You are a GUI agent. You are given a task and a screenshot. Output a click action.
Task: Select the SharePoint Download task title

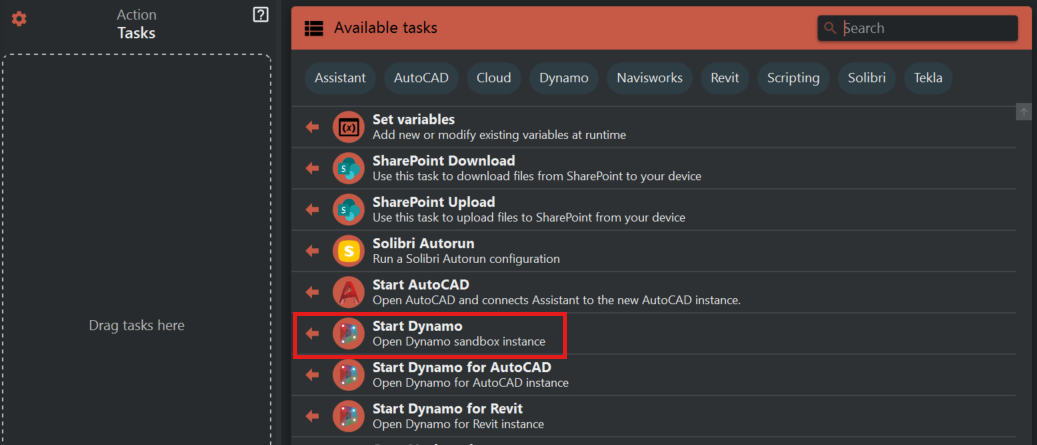(444, 161)
